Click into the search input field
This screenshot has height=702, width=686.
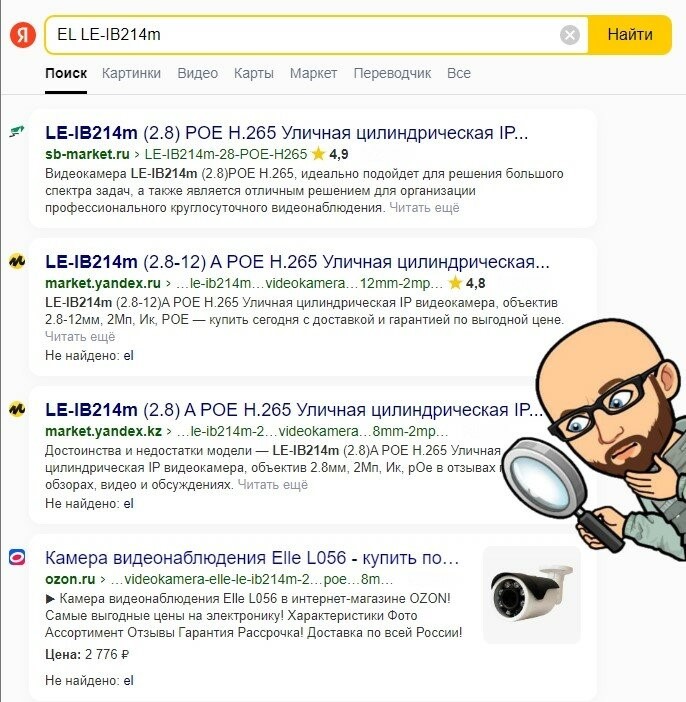coord(304,34)
